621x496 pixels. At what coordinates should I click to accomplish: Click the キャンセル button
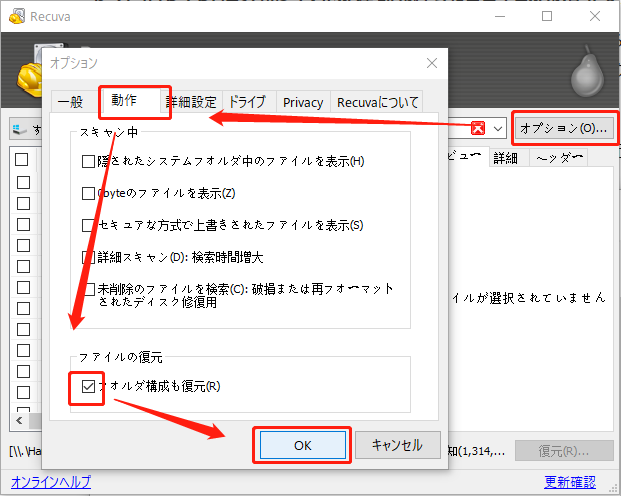pos(398,445)
